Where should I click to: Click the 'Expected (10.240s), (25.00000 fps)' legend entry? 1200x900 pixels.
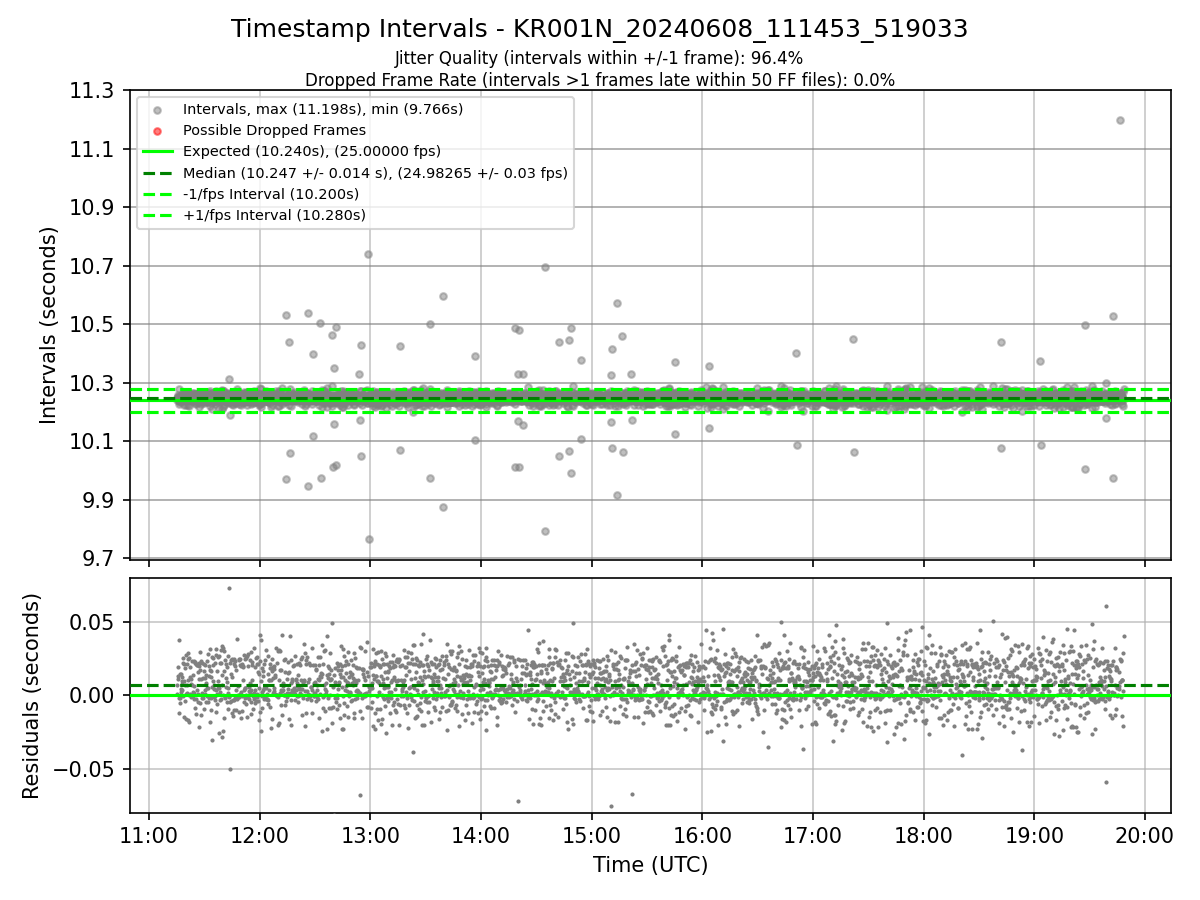312,151
